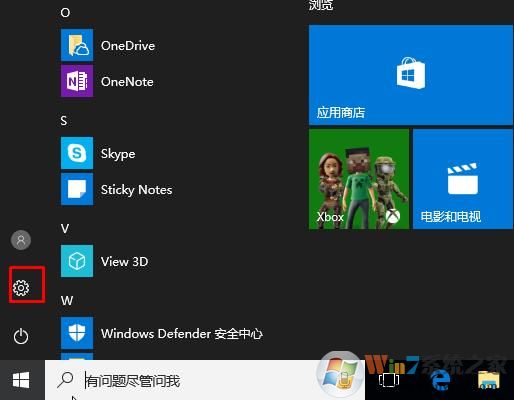Open Windows Defender shield icon
This screenshot has width=514, height=400.
[77, 333]
